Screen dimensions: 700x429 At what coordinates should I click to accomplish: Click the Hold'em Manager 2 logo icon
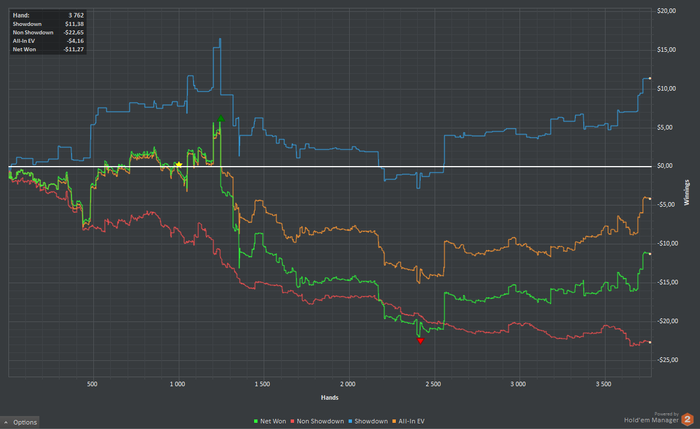[688, 420]
